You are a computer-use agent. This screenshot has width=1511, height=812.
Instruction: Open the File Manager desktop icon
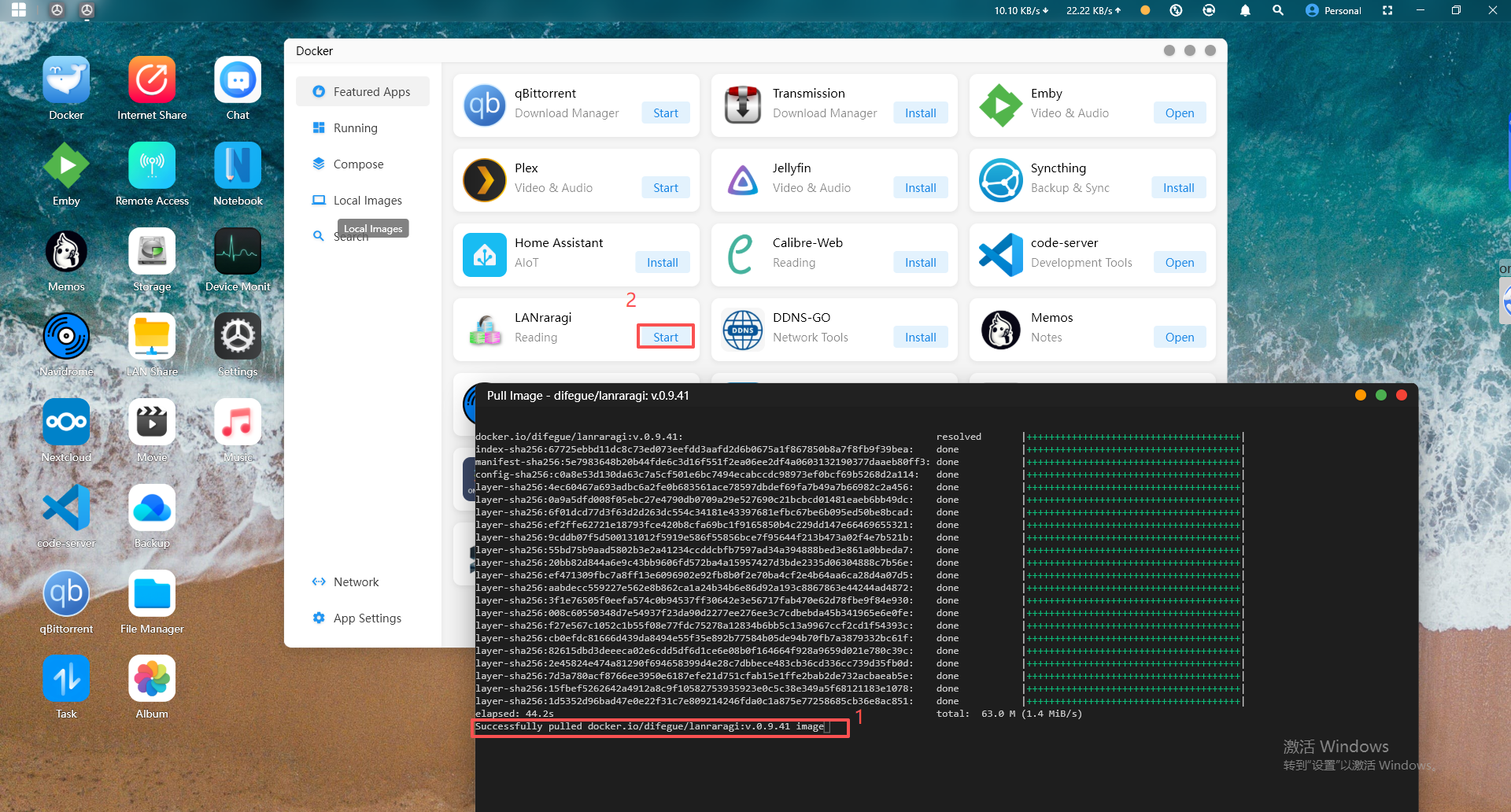pyautogui.click(x=152, y=594)
